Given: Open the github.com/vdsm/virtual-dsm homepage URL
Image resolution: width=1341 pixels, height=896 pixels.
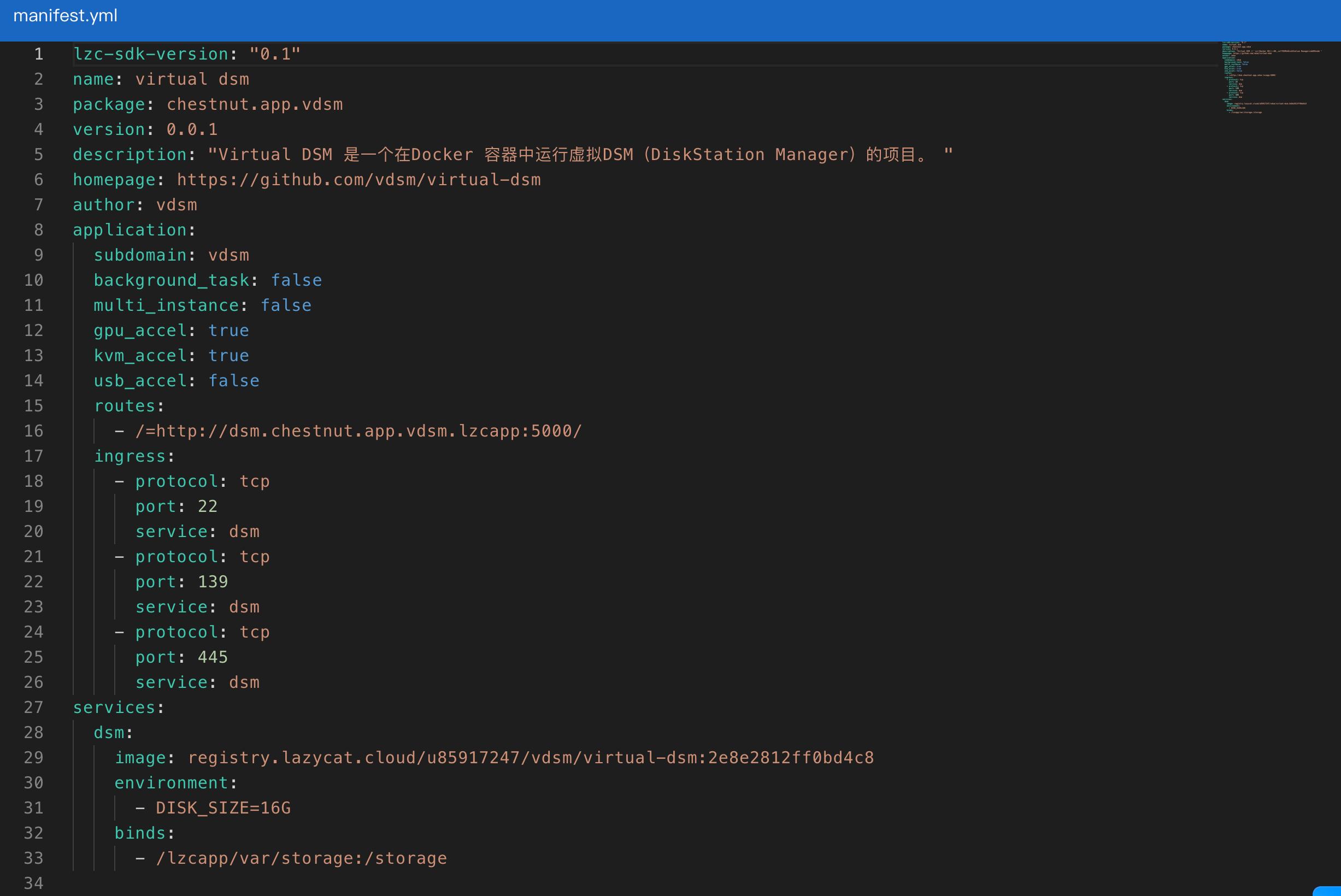Looking at the screenshot, I should 358,179.
